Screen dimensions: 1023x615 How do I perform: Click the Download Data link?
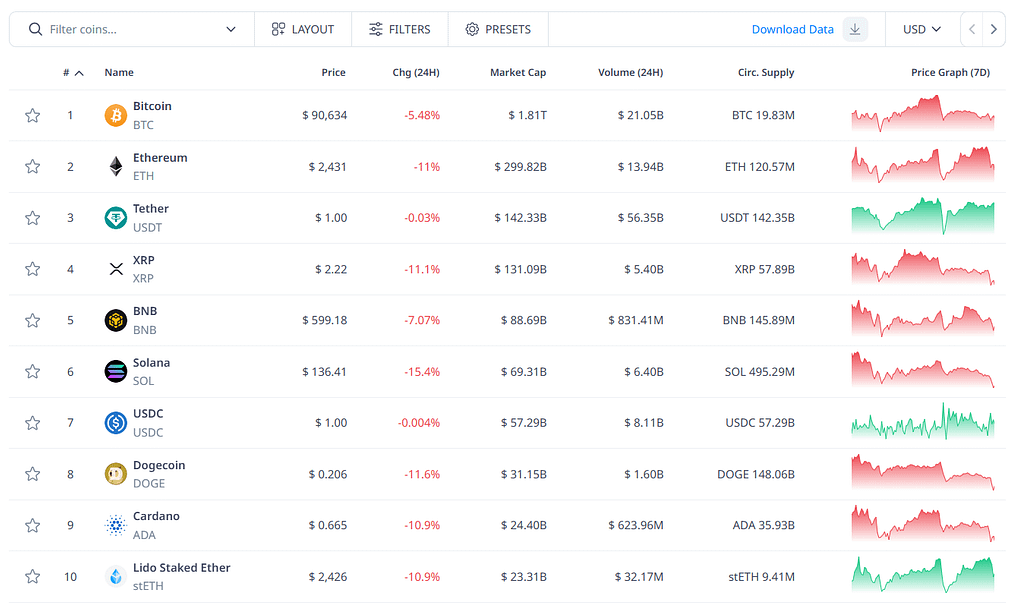[792, 29]
